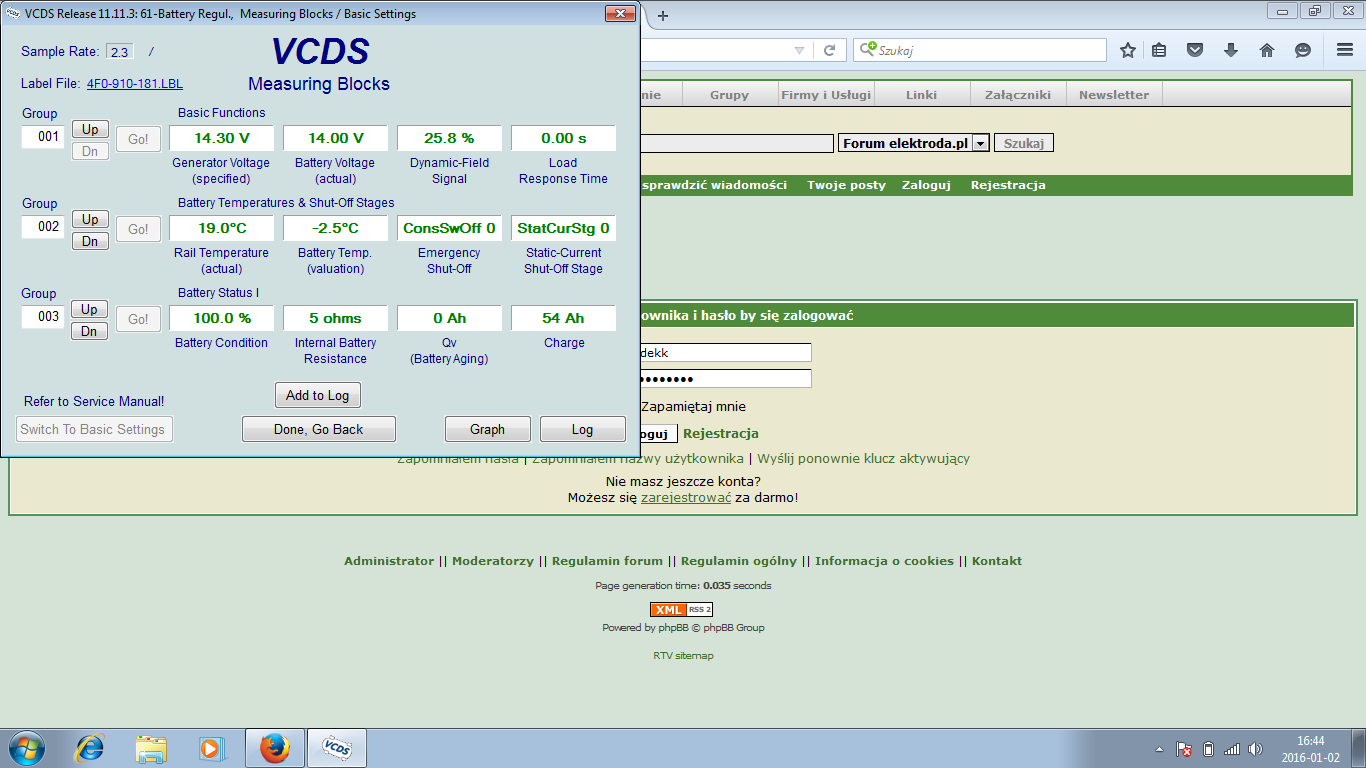
Task: Click Zaloguj in the green bar
Action: point(926,185)
